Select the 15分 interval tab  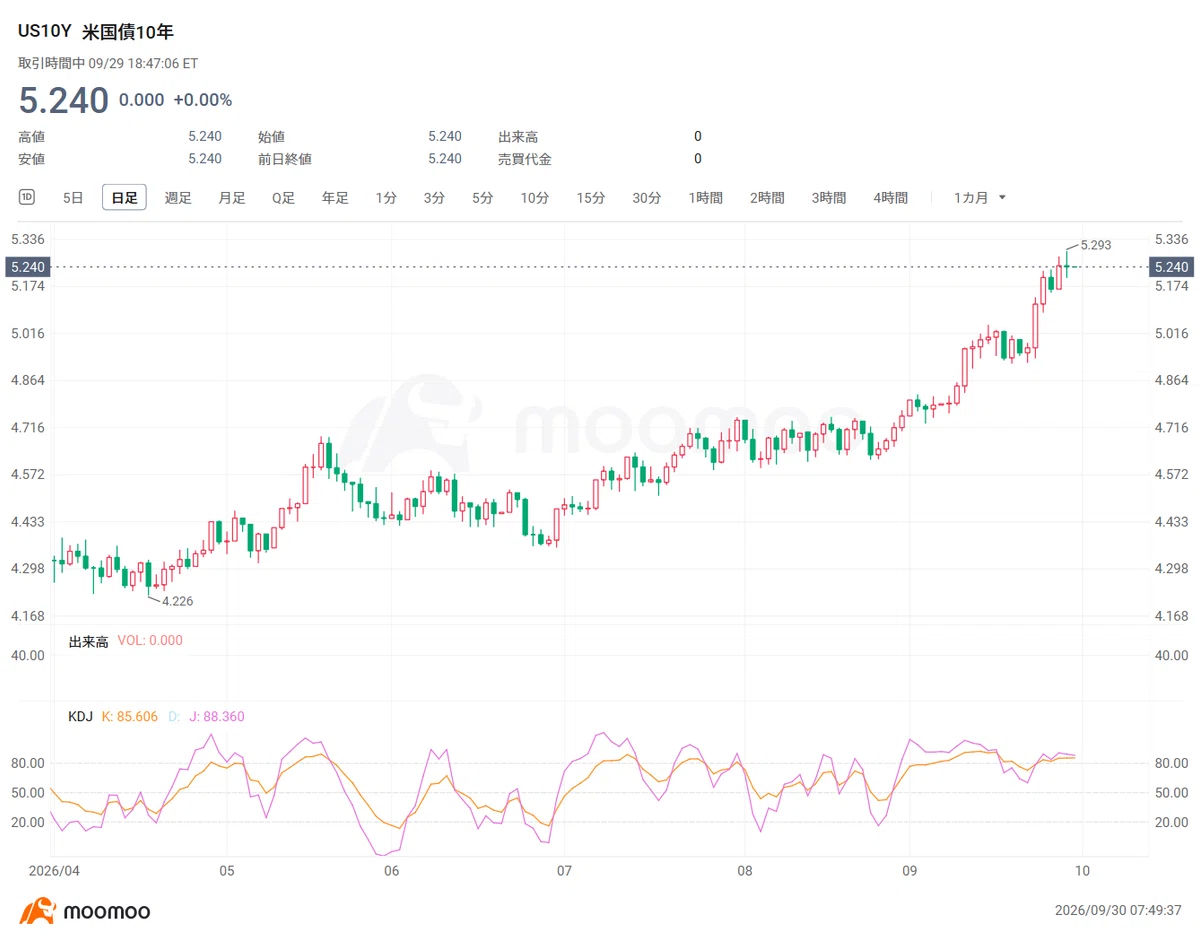click(590, 198)
